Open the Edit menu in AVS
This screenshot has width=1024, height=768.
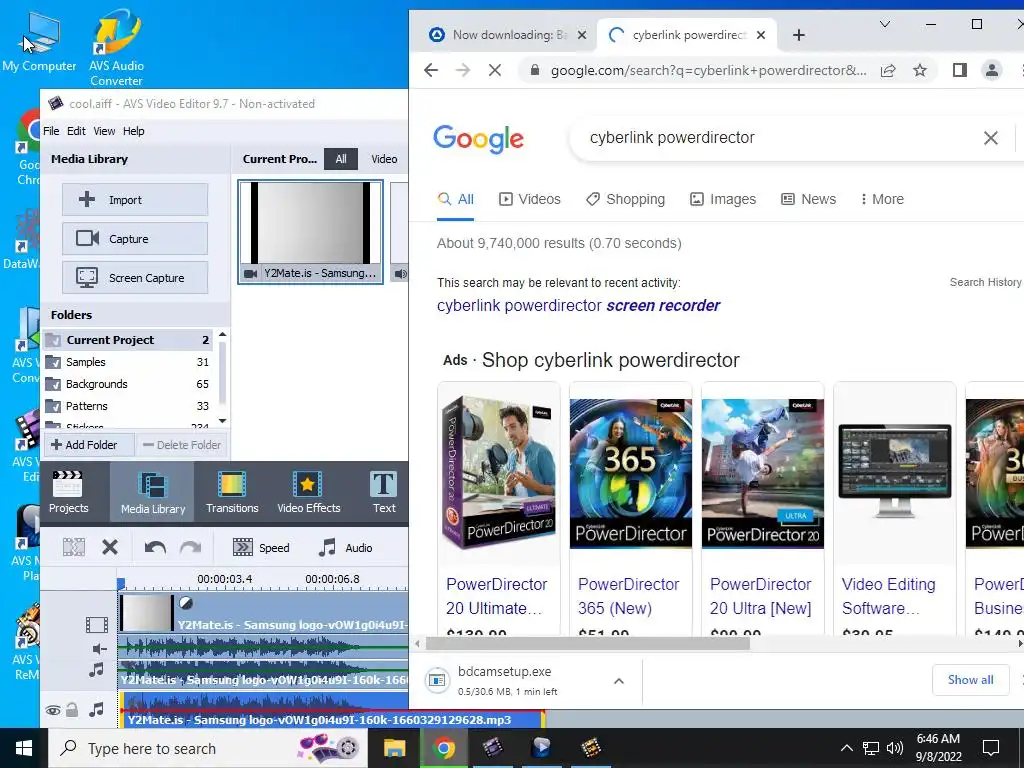coord(76,131)
